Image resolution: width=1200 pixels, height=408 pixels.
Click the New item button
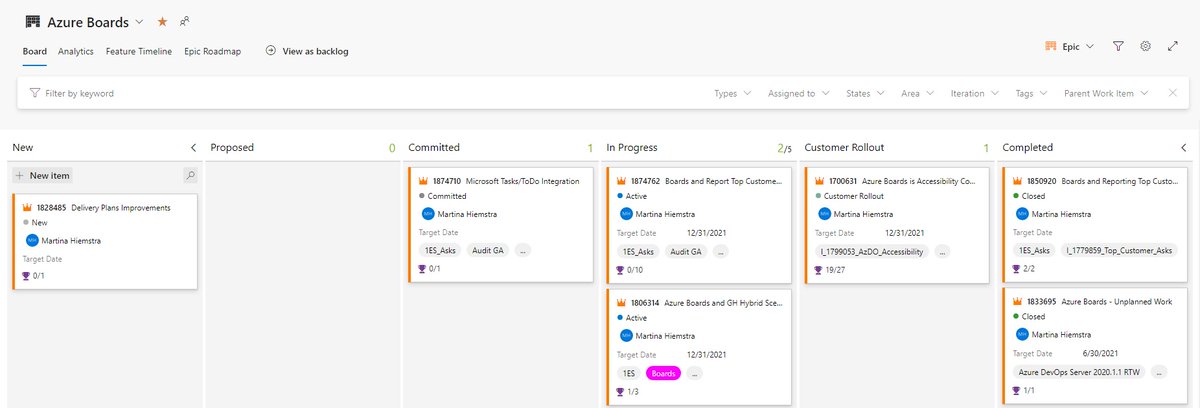[43, 175]
